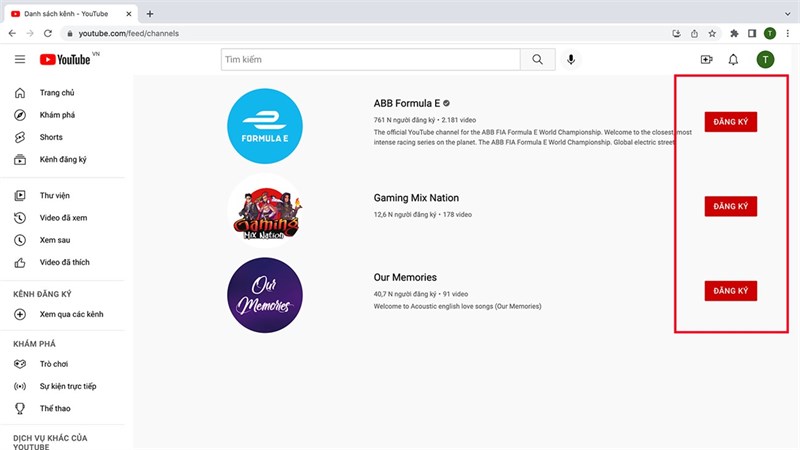The height and width of the screenshot is (450, 800).
Task: Click the address bar URL
Action: pyautogui.click(x=129, y=33)
